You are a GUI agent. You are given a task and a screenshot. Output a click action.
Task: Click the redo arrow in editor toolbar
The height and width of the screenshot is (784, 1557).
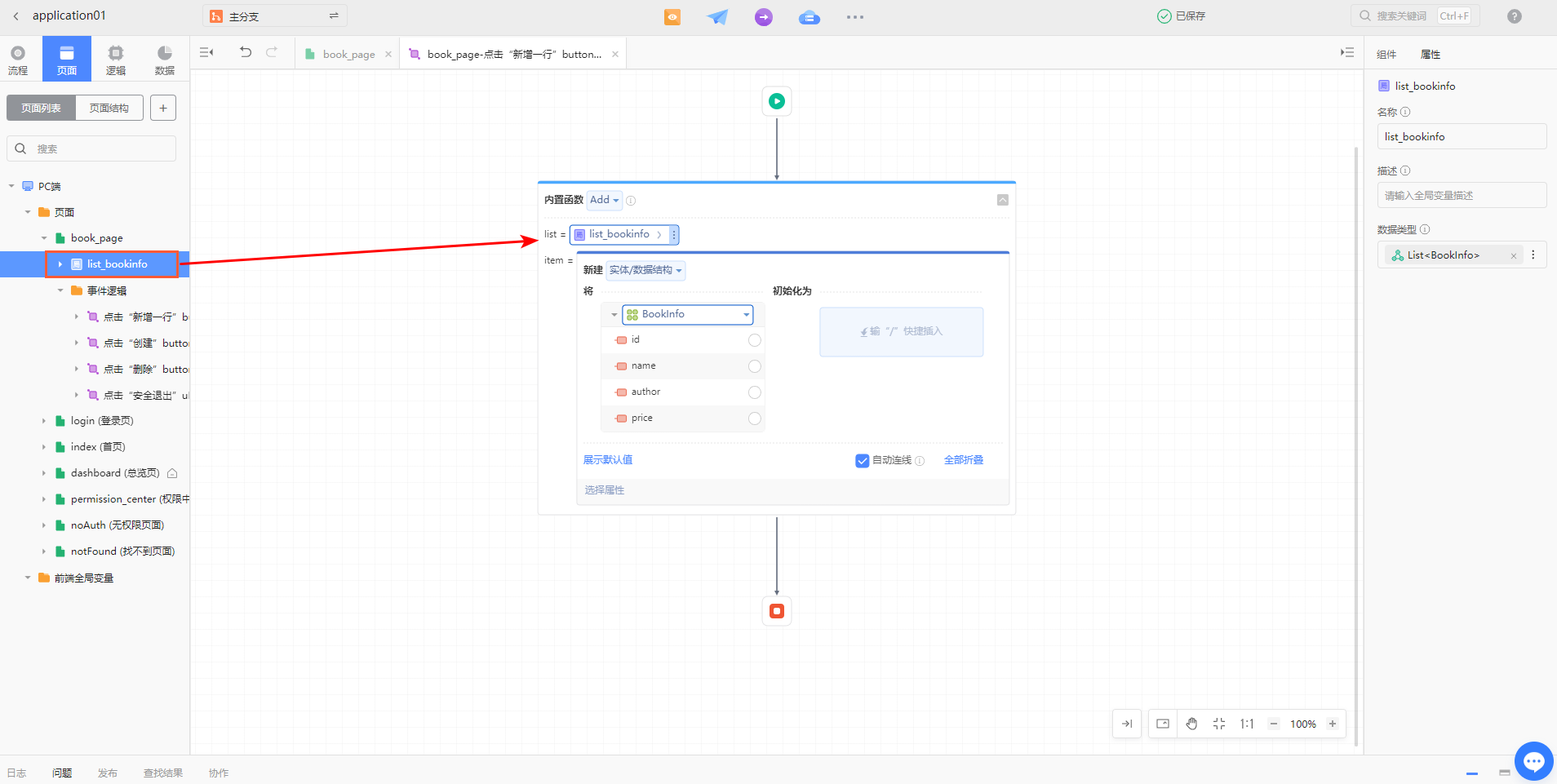point(272,52)
